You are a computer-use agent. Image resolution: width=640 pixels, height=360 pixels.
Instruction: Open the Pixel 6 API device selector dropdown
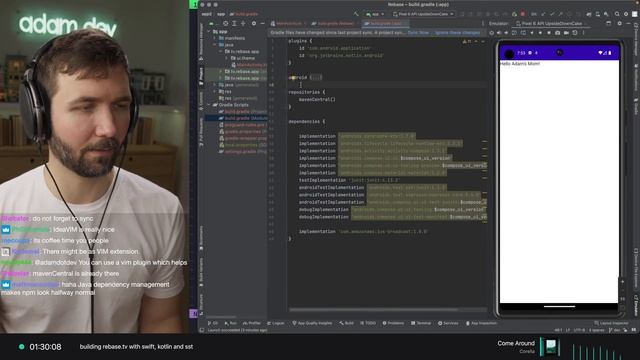coord(423,14)
